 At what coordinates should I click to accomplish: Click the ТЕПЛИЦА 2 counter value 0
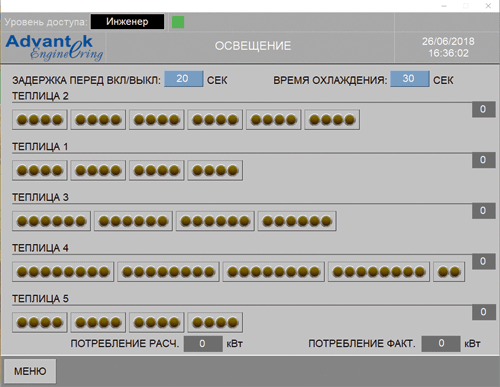[483, 110]
